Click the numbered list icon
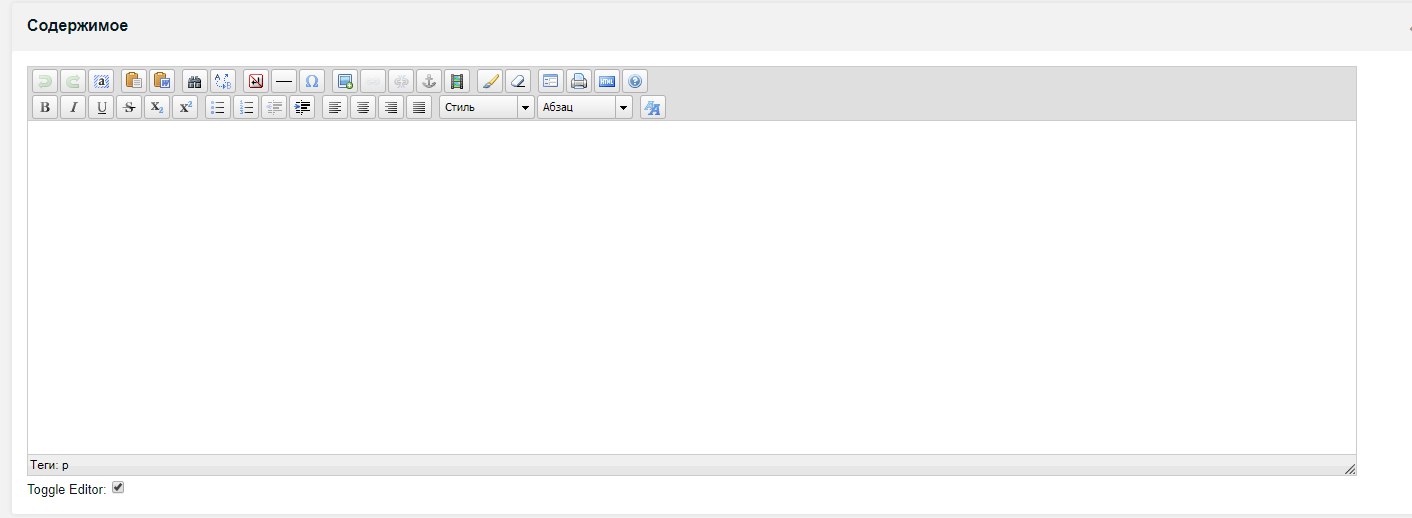The image size is (1412, 518). click(x=246, y=107)
